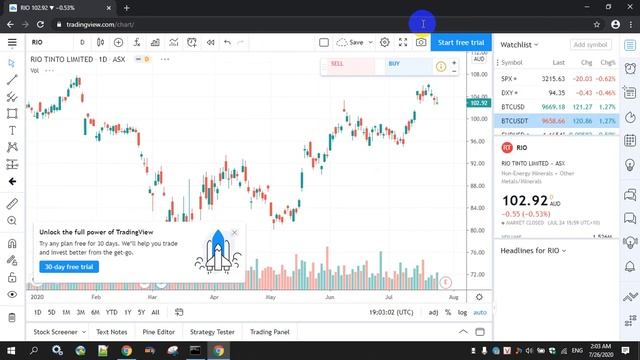Image resolution: width=640 pixels, height=360 pixels.
Task: Select the YTD time range
Action: 111,312
